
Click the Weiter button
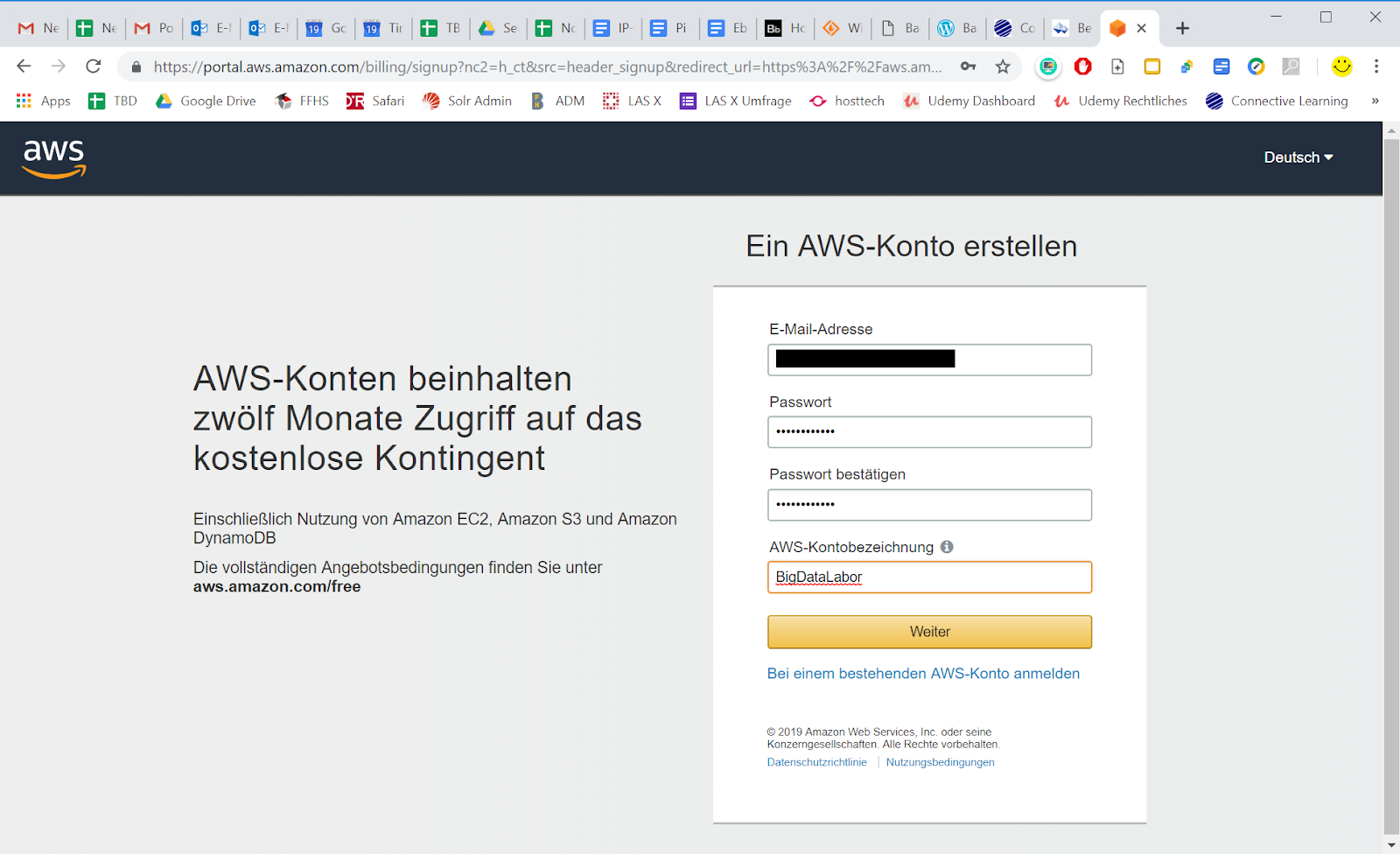(x=929, y=632)
